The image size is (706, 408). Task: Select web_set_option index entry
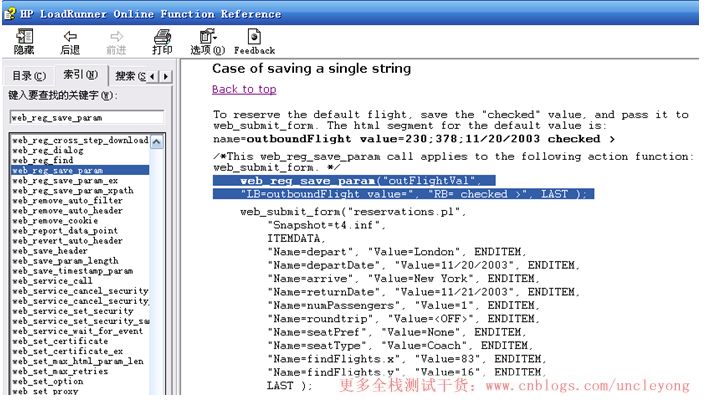47,381
